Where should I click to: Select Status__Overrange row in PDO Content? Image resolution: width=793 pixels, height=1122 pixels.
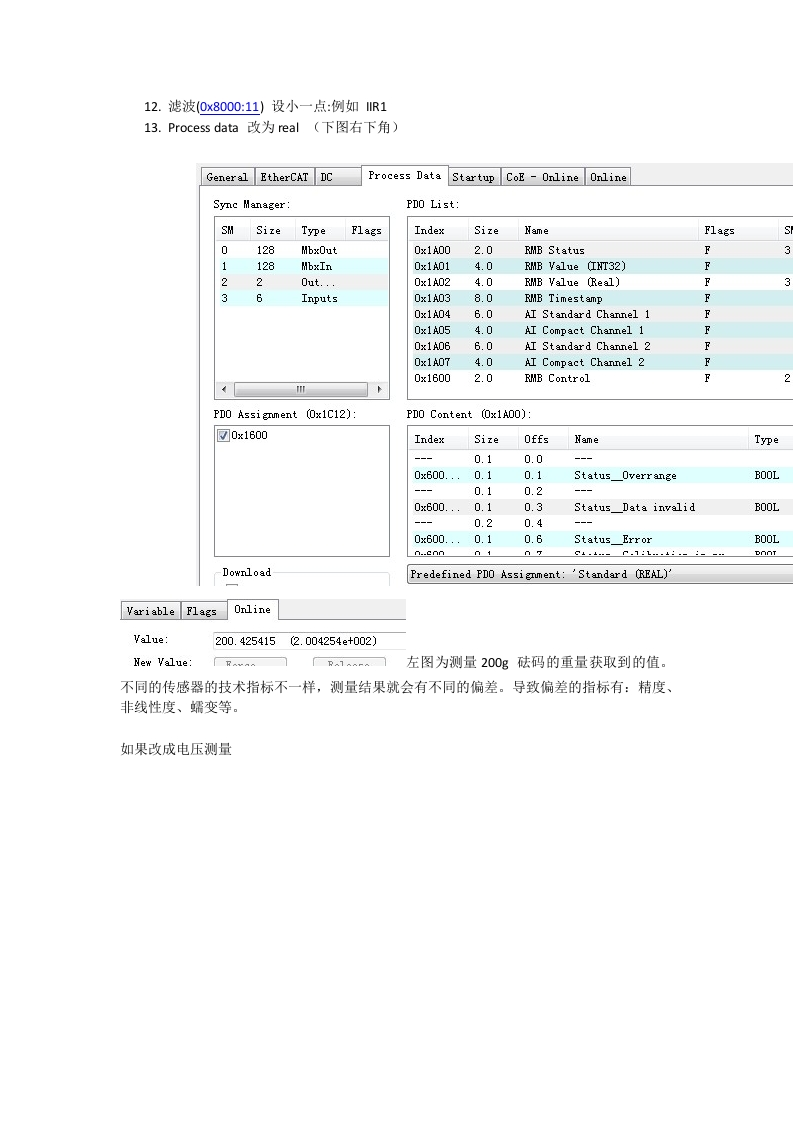(x=624, y=475)
